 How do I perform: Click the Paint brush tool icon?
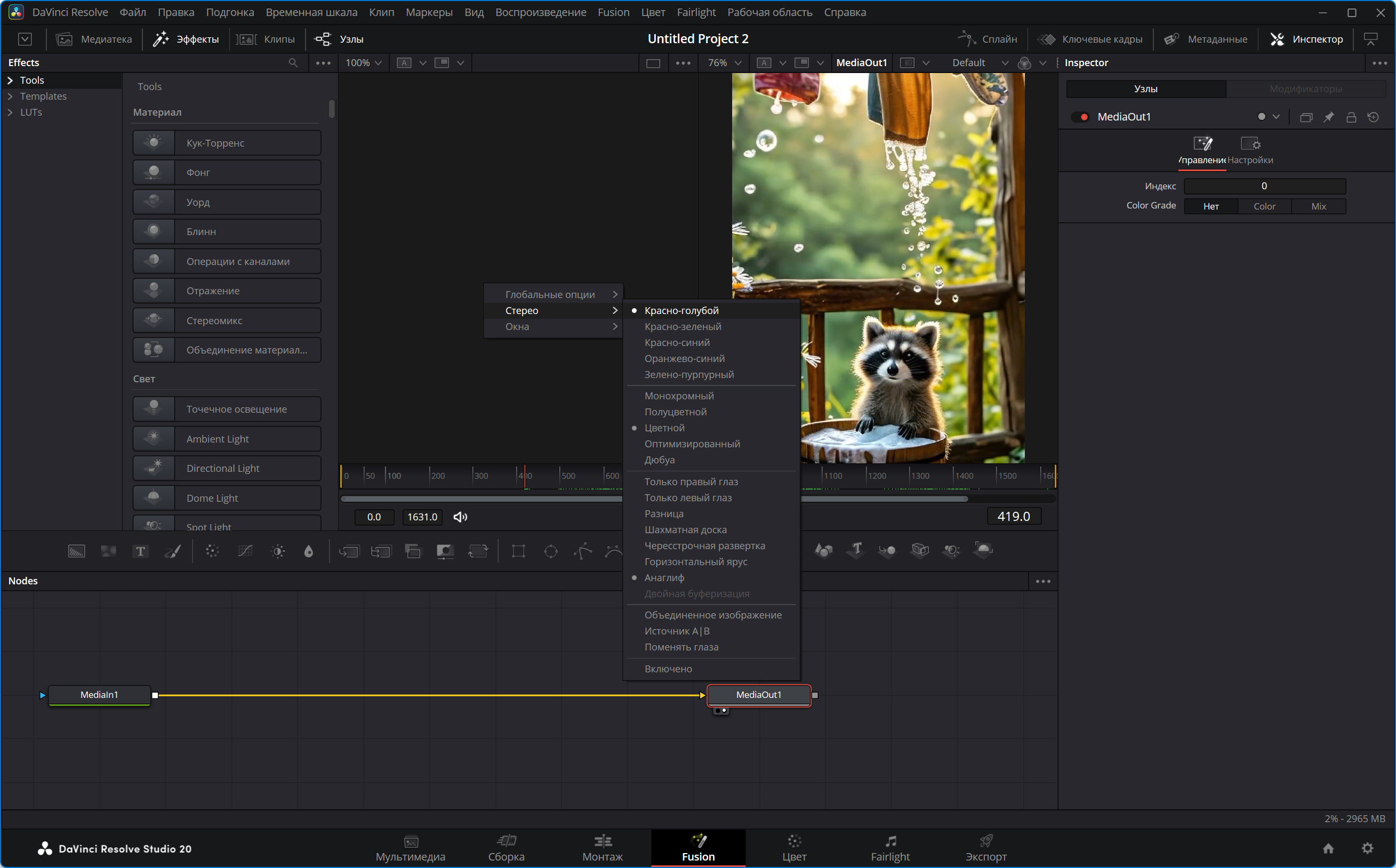pyautogui.click(x=173, y=551)
